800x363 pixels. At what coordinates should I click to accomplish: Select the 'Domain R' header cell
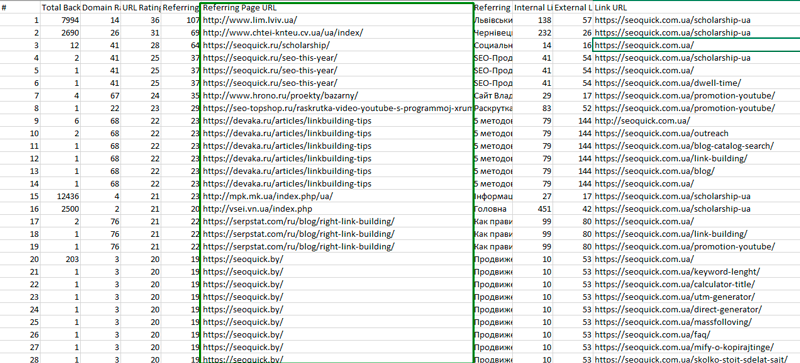(x=101, y=8)
